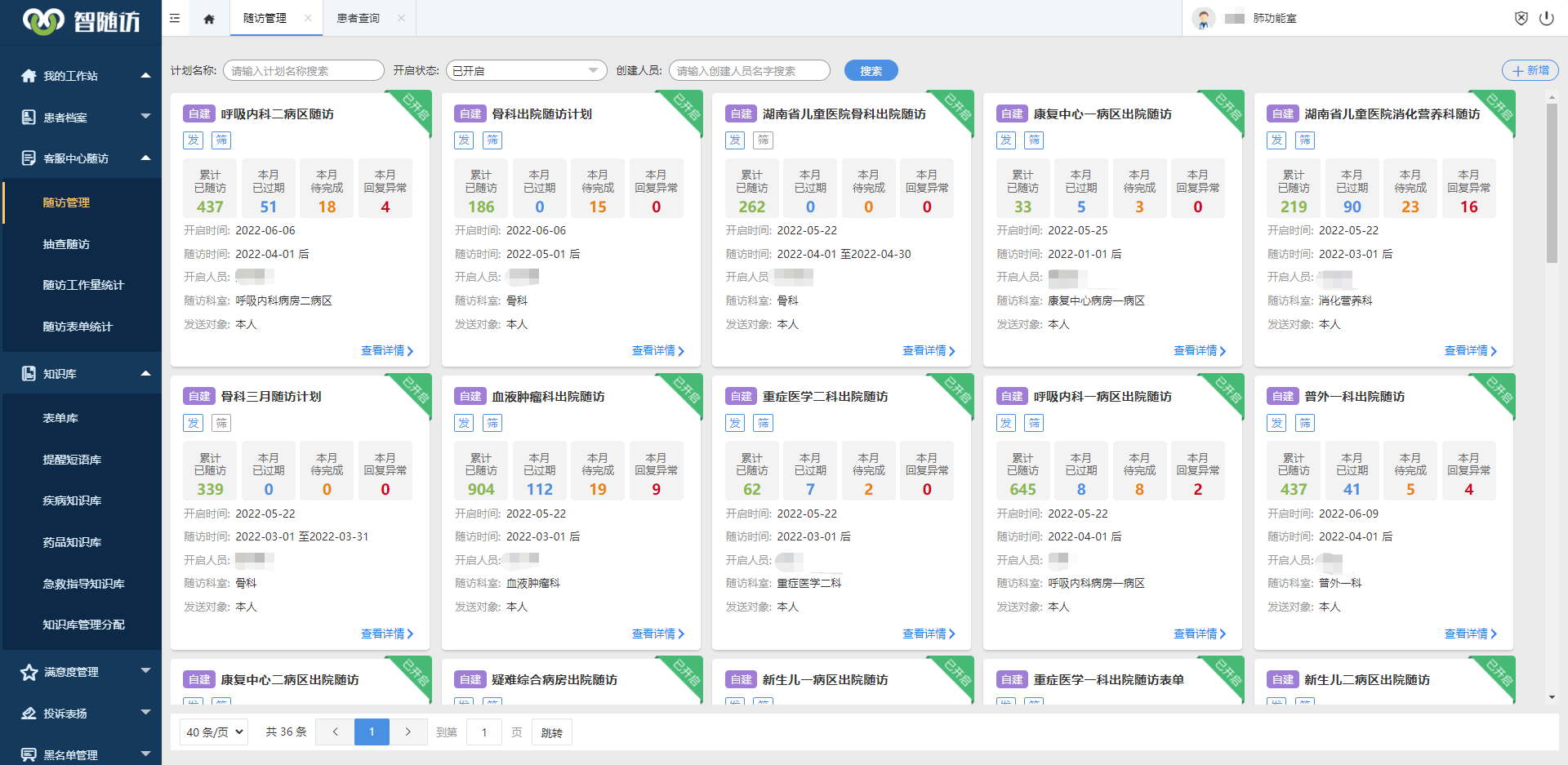The width and height of the screenshot is (1568, 765).
Task: View details of 血液肿瘤科出院随访 card
Action: pos(658,634)
